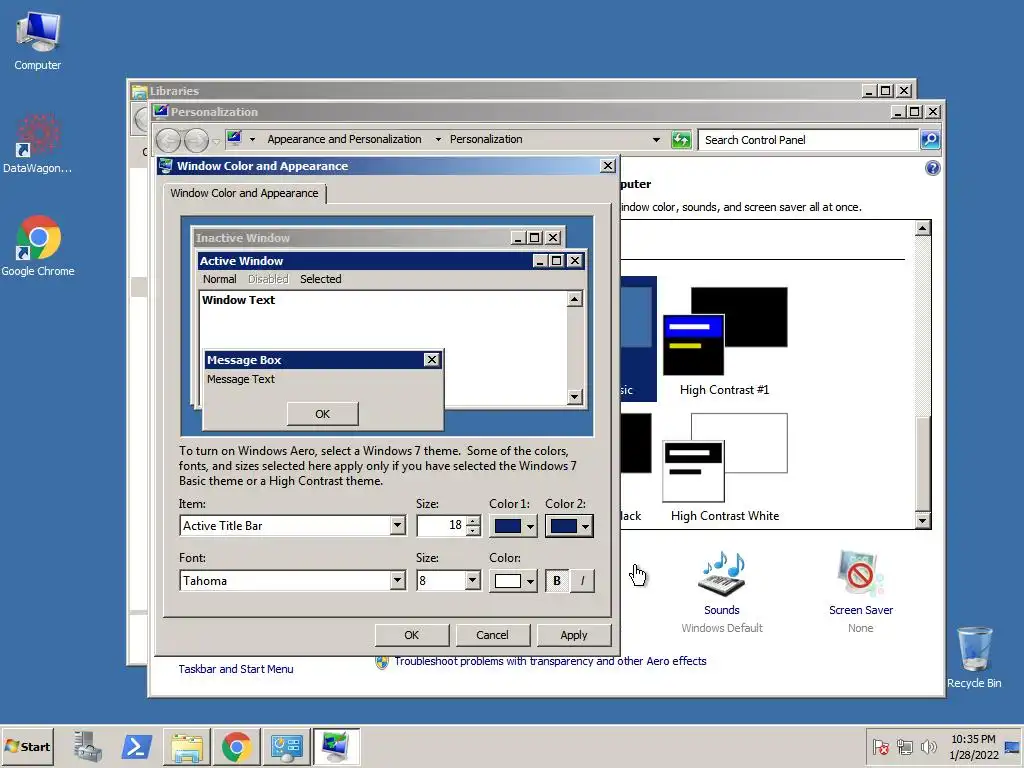The width and height of the screenshot is (1024, 768).
Task: Click the white font Color swatch
Action: pyautogui.click(x=507, y=581)
